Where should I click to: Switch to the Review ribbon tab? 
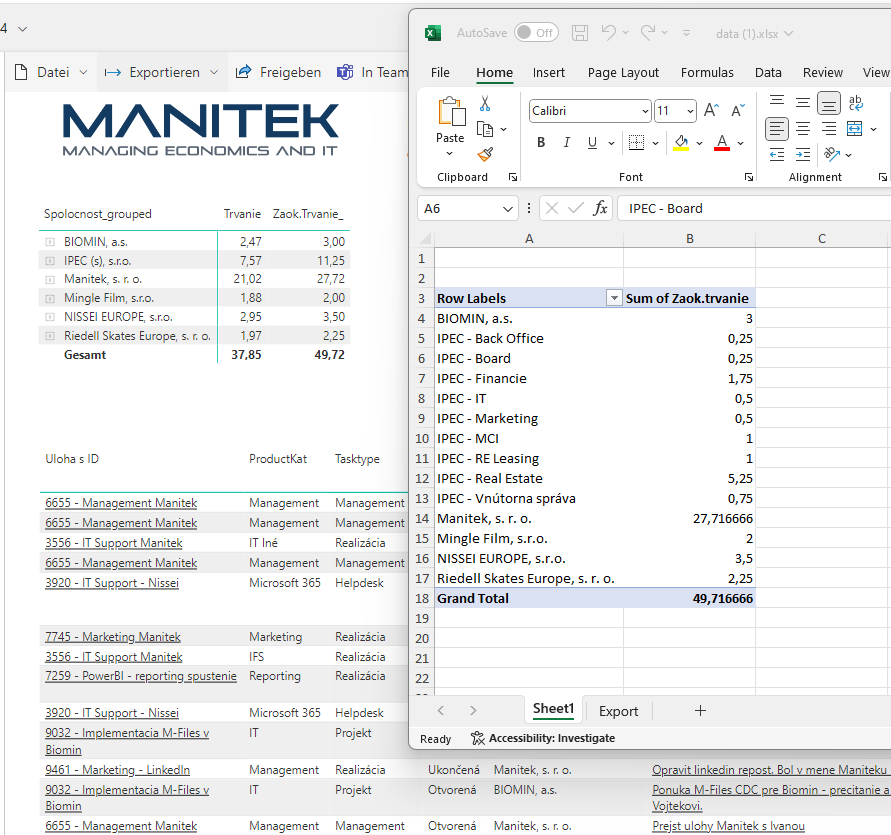[x=822, y=73]
